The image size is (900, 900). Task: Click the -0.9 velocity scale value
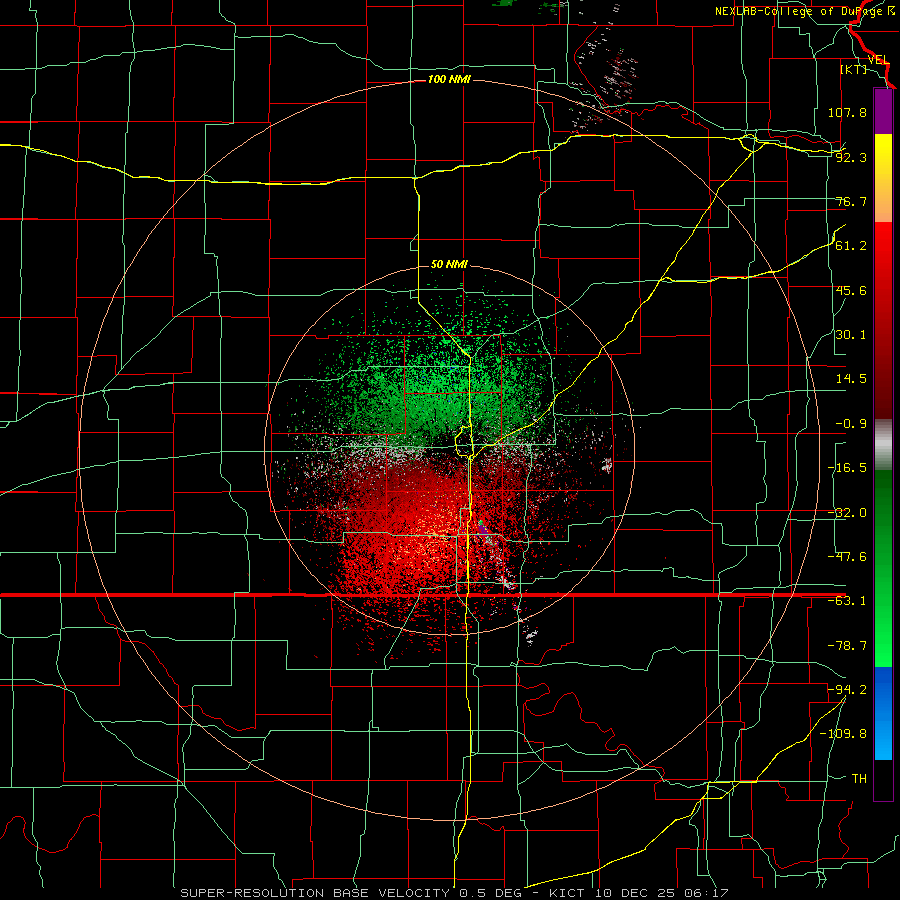851,424
